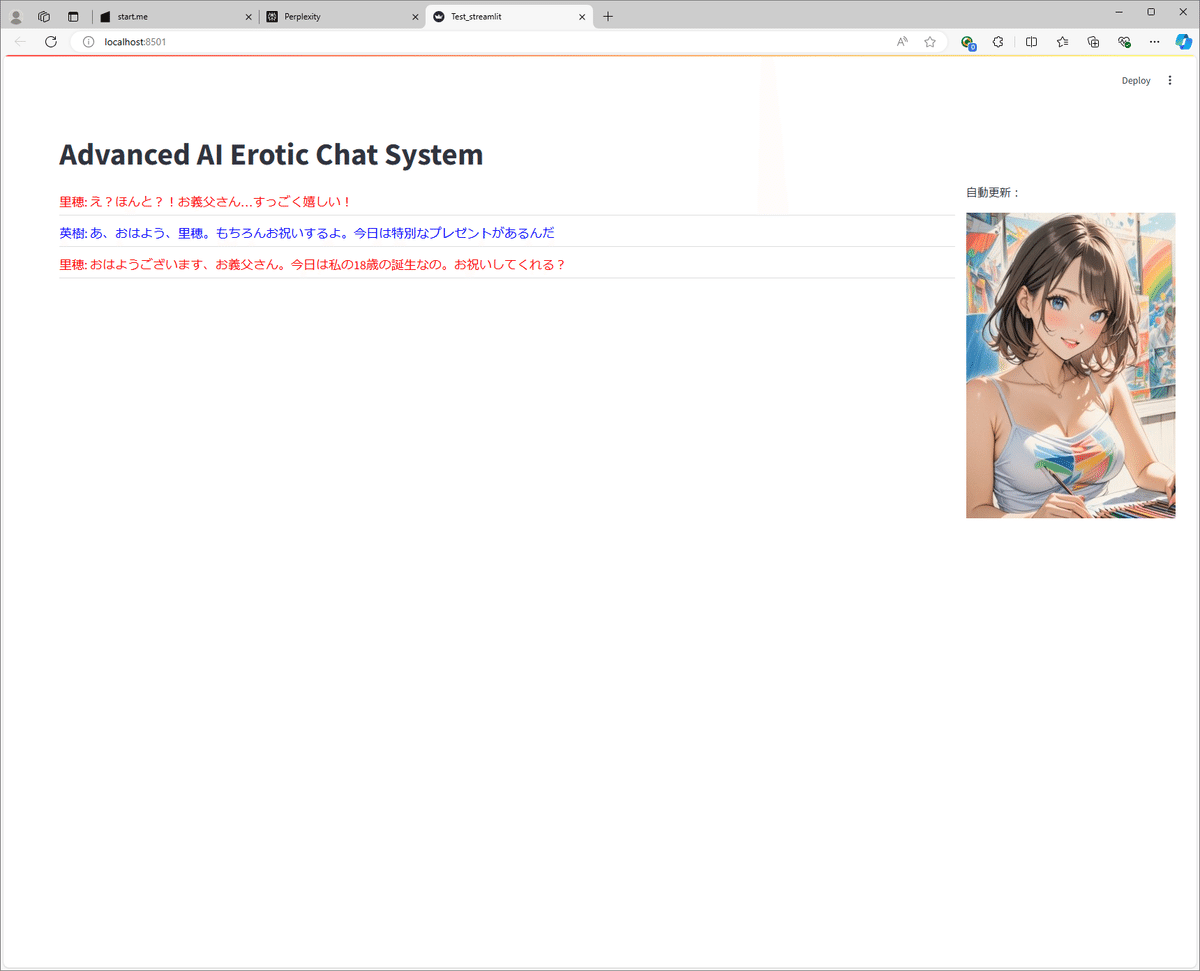The width and height of the screenshot is (1200, 971).
Task: Toggle split screen view
Action: coord(1032,42)
